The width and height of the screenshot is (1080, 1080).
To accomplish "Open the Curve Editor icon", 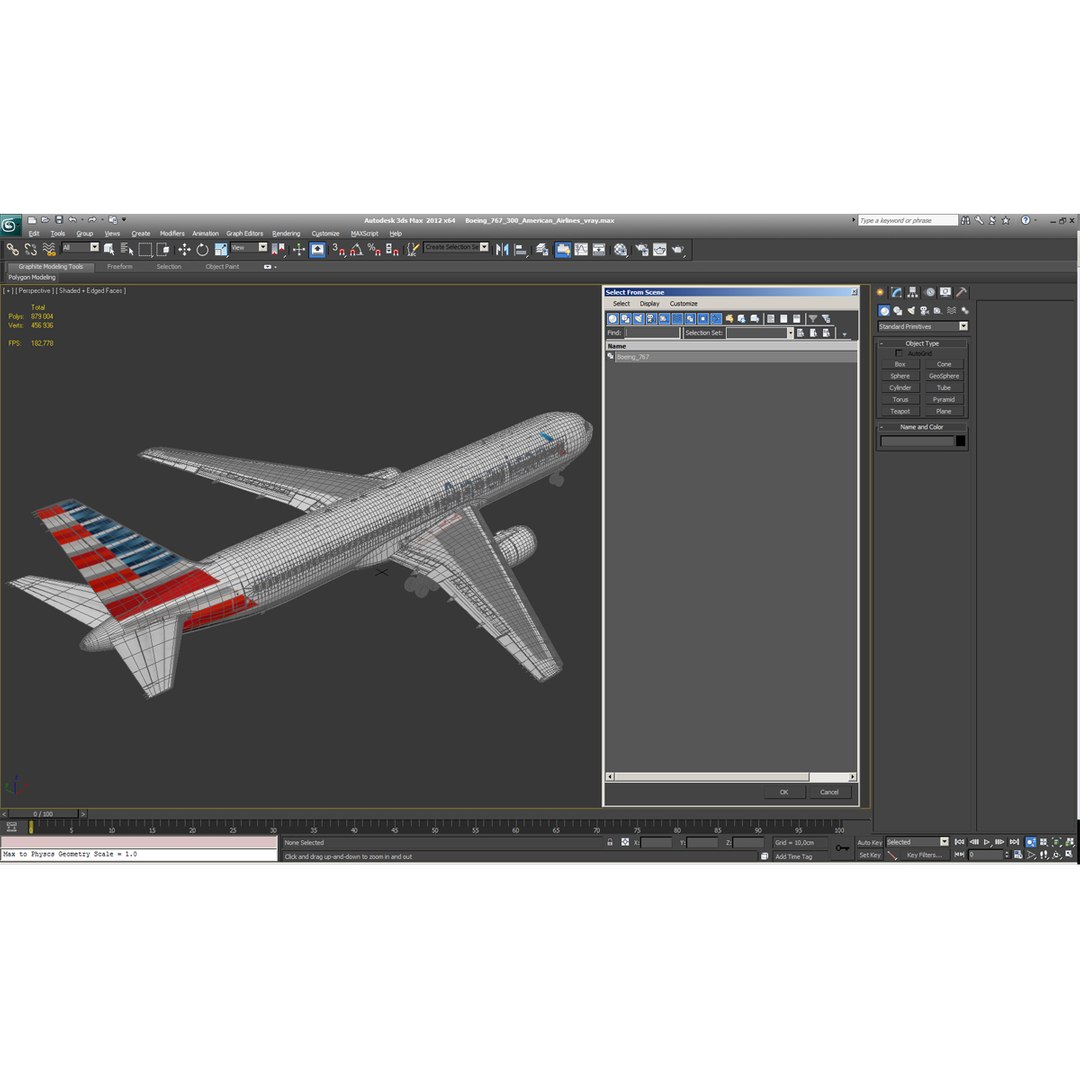I will coord(581,249).
